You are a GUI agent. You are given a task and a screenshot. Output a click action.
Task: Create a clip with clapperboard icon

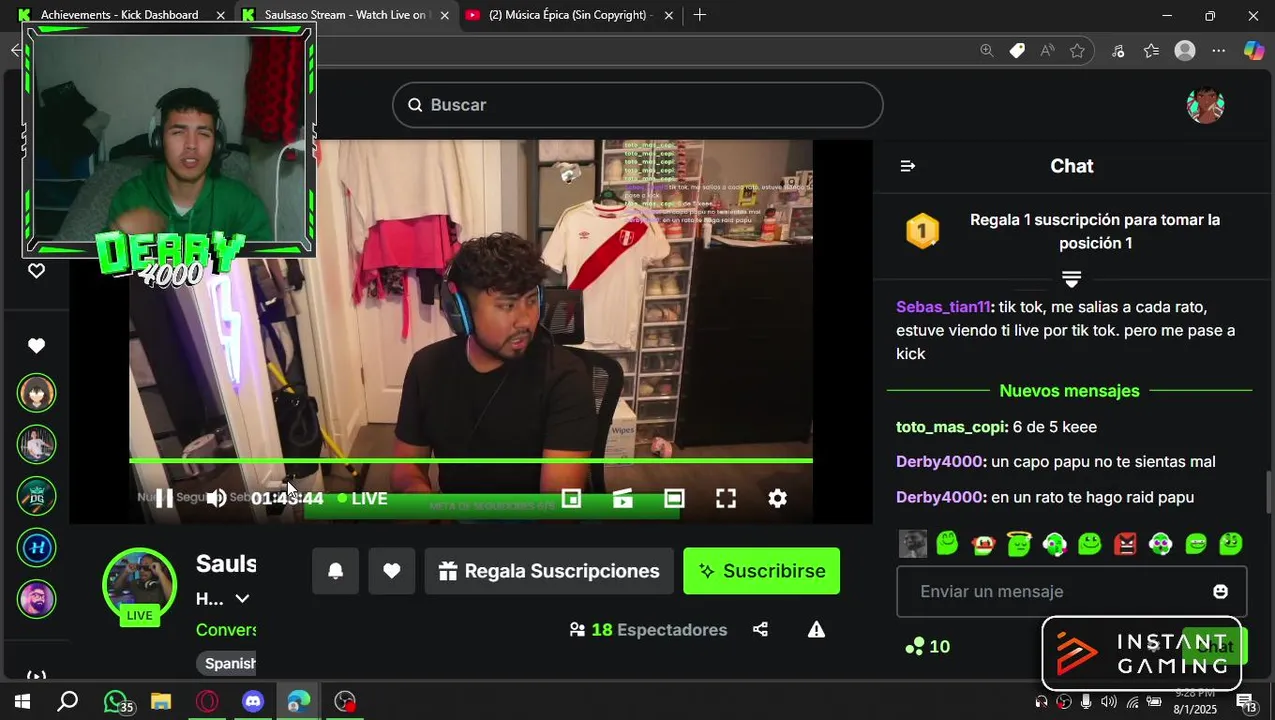coord(623,498)
